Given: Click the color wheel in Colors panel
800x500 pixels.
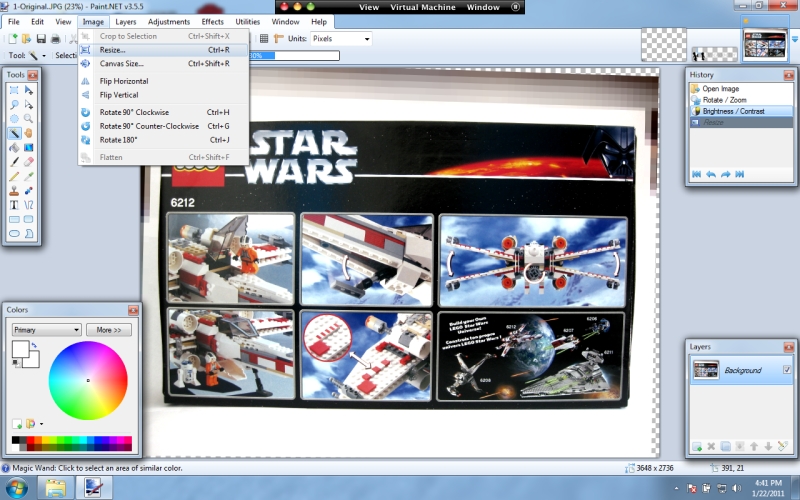Looking at the screenshot, I should point(88,380).
